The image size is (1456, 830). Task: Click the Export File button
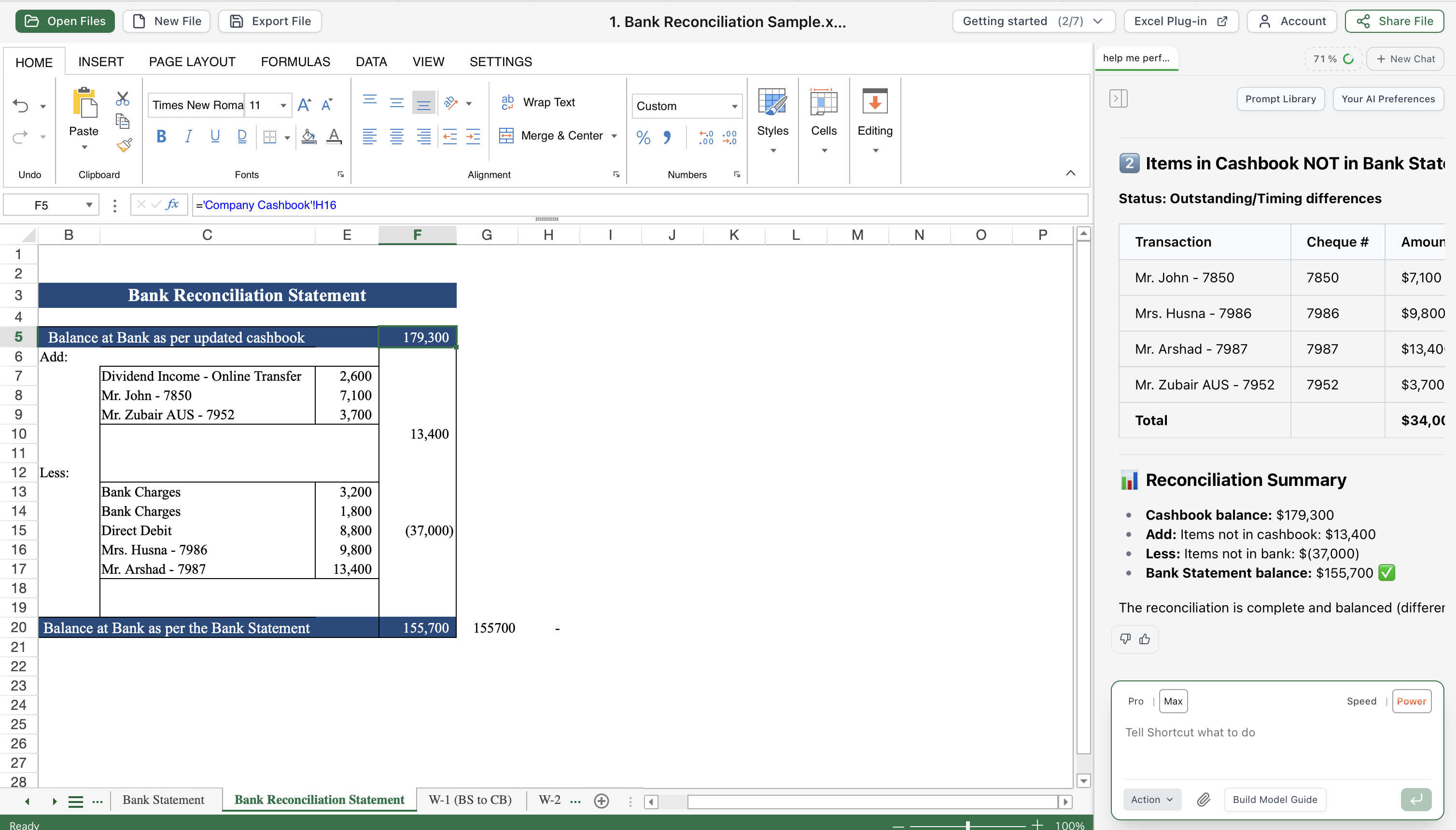(270, 21)
